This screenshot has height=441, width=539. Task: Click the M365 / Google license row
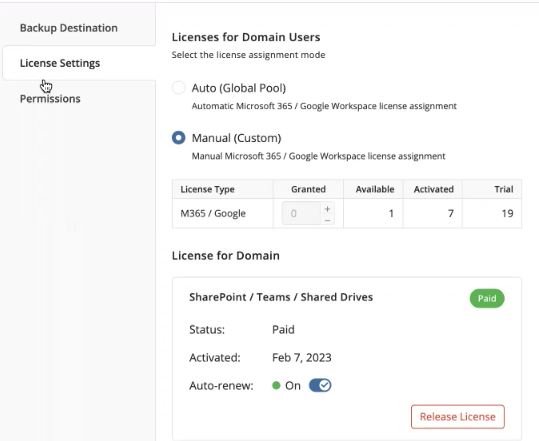[347, 213]
